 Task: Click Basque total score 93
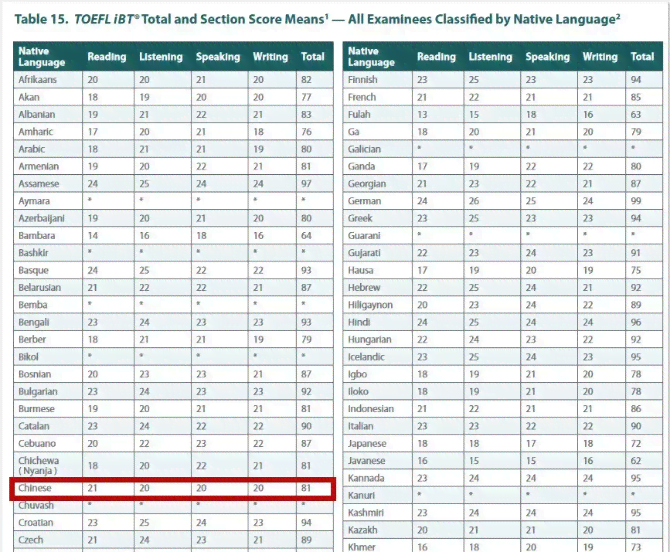[x=306, y=270]
